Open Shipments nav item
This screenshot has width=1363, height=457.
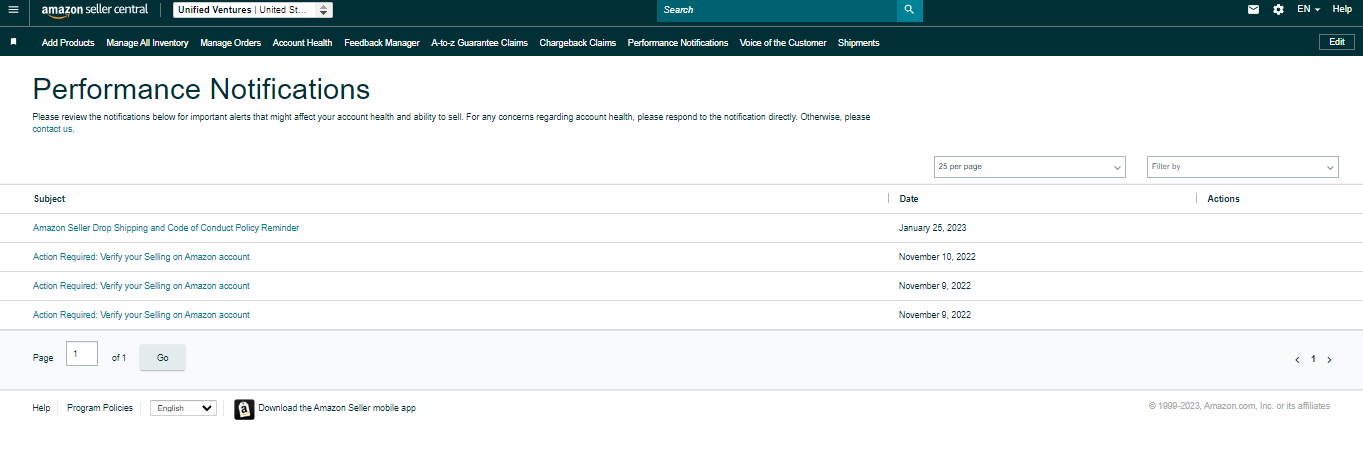(x=858, y=43)
